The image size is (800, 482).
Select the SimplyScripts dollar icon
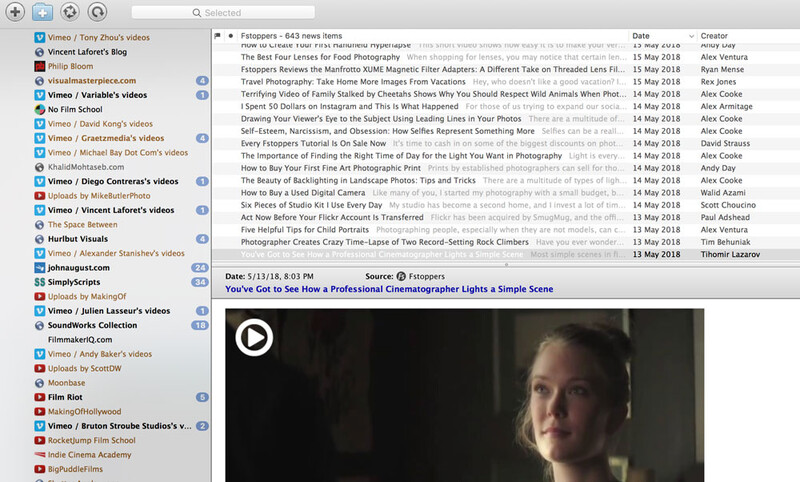click(x=39, y=282)
